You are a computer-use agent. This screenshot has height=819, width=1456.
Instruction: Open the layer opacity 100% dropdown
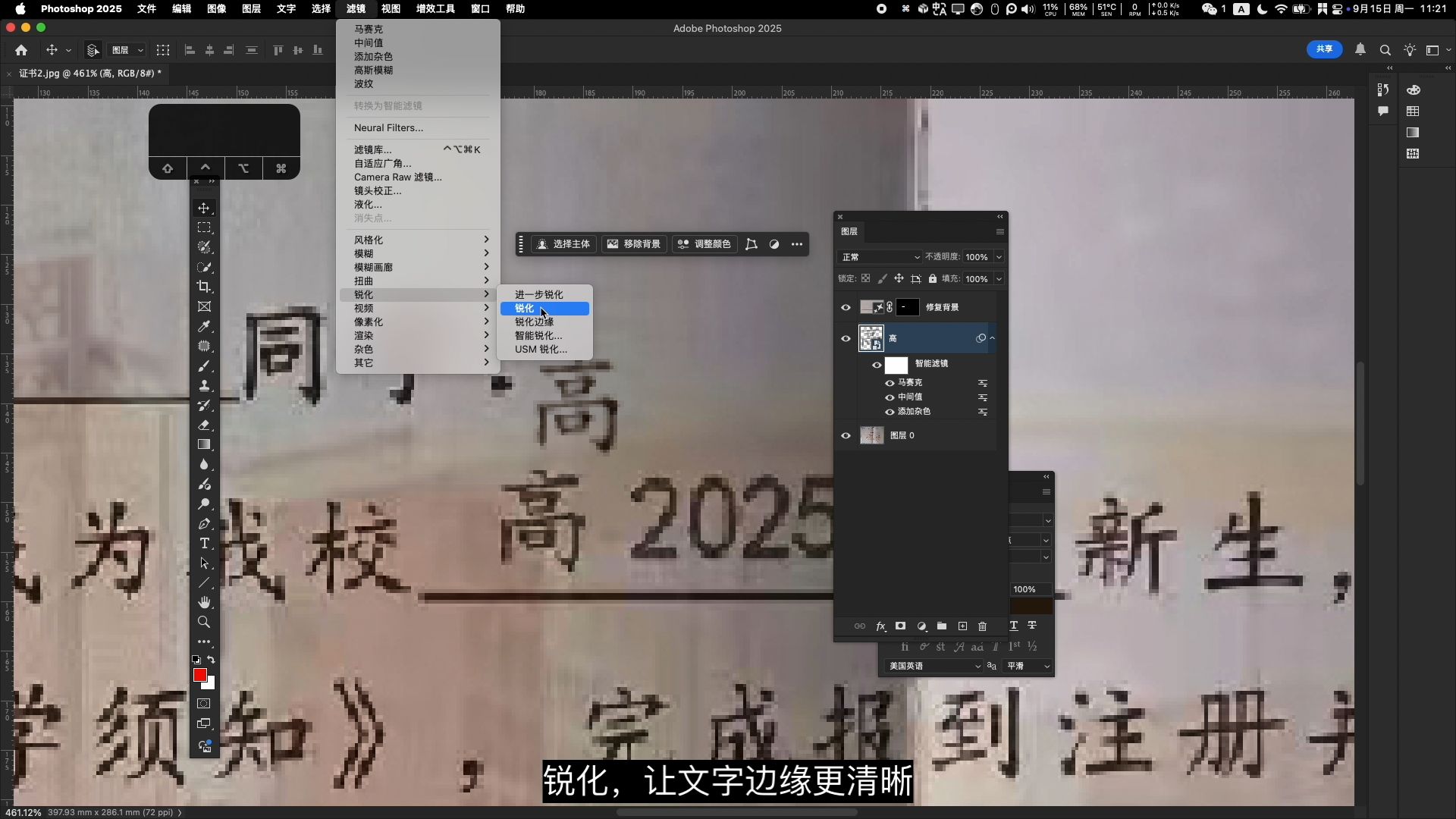tap(999, 257)
